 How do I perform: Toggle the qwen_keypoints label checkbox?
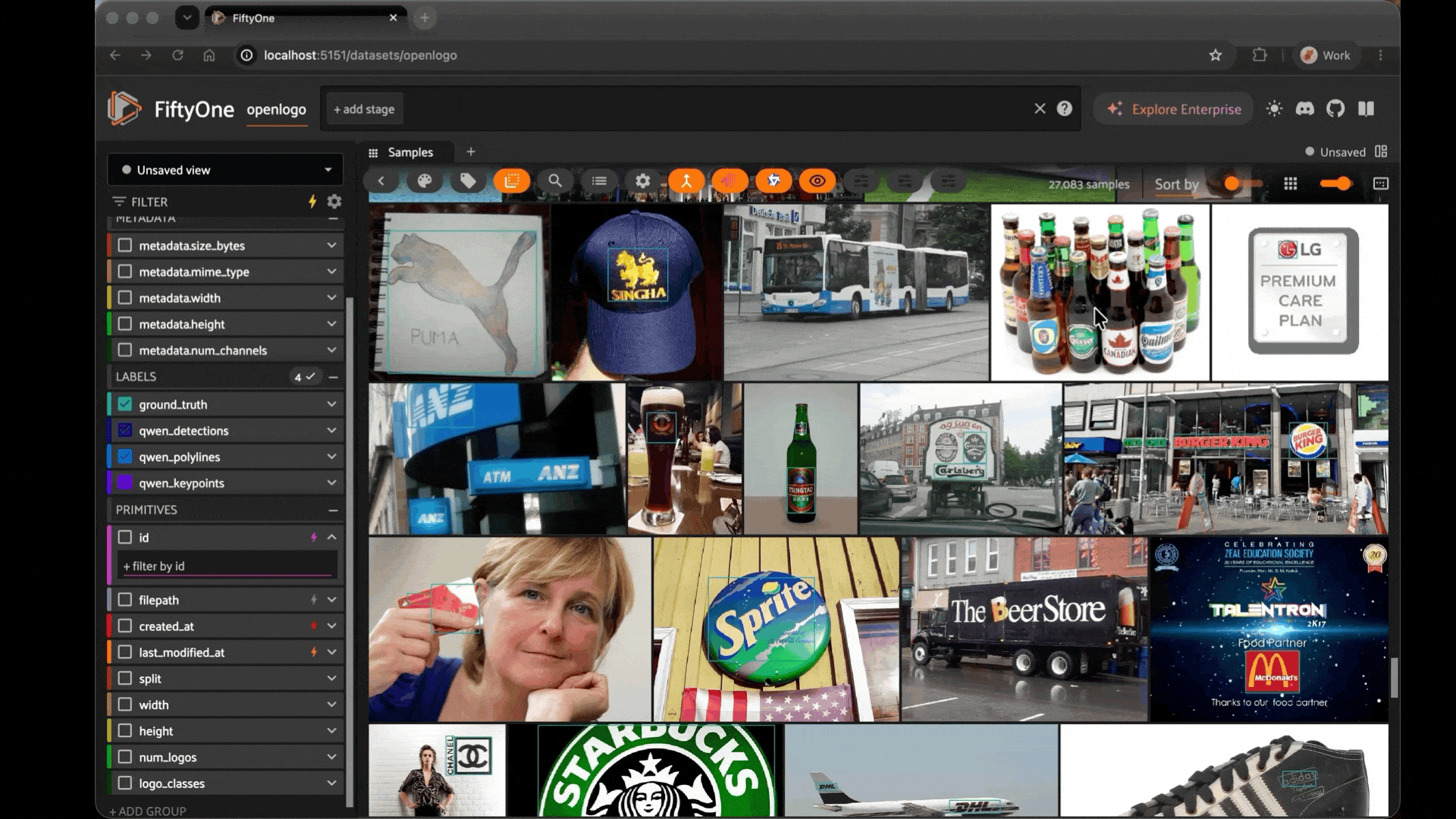125,483
